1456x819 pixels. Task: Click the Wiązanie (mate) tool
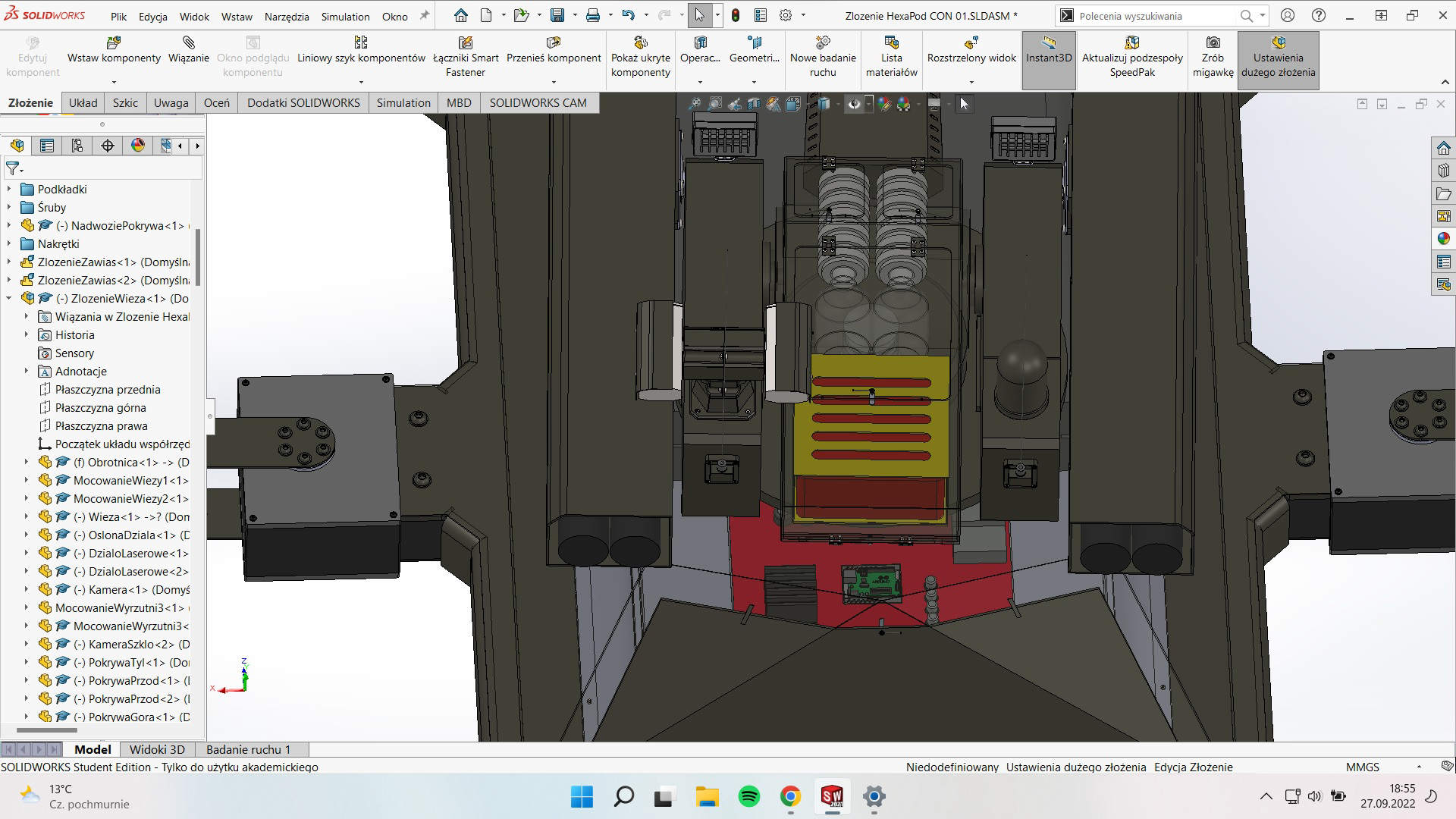[189, 49]
